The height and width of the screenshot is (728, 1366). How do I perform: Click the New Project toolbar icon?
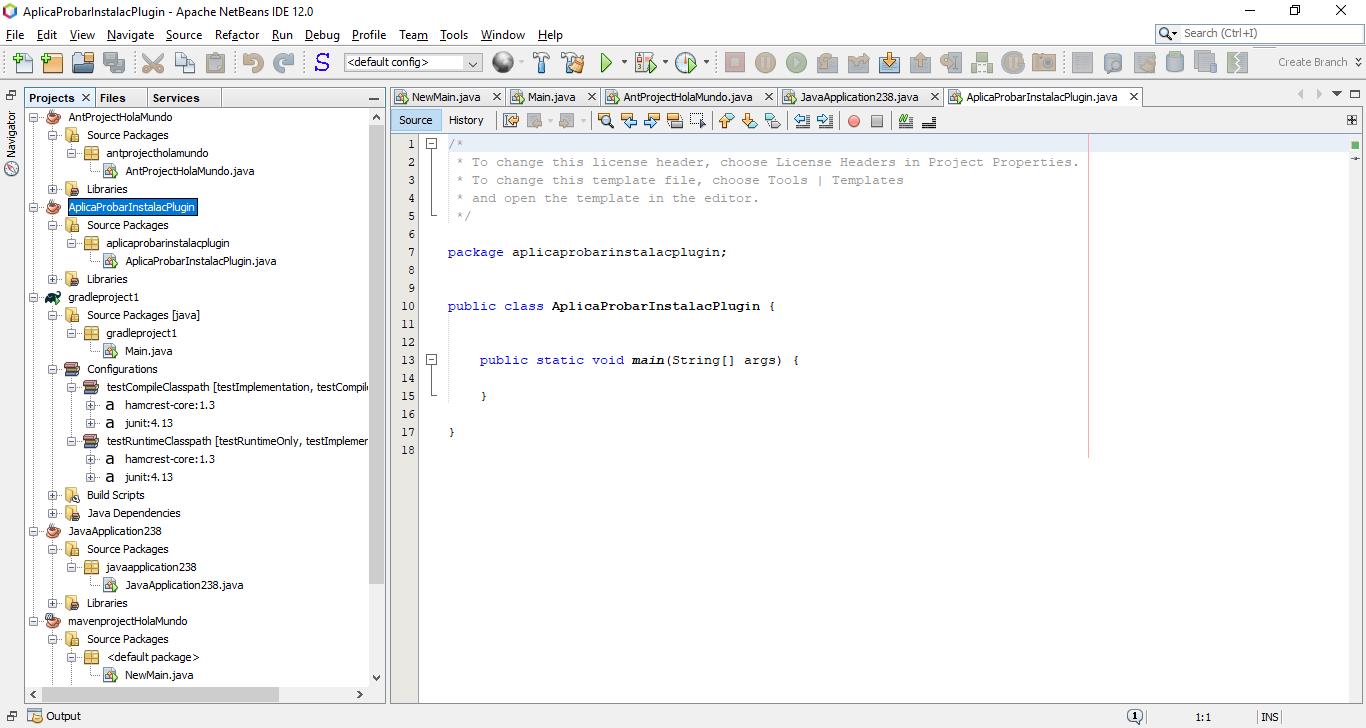(52, 62)
